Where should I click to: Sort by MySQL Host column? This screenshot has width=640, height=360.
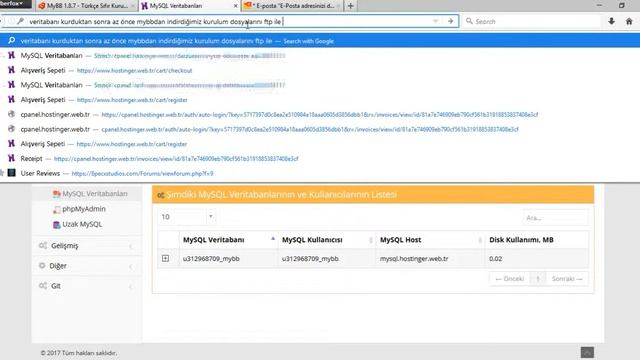point(430,240)
